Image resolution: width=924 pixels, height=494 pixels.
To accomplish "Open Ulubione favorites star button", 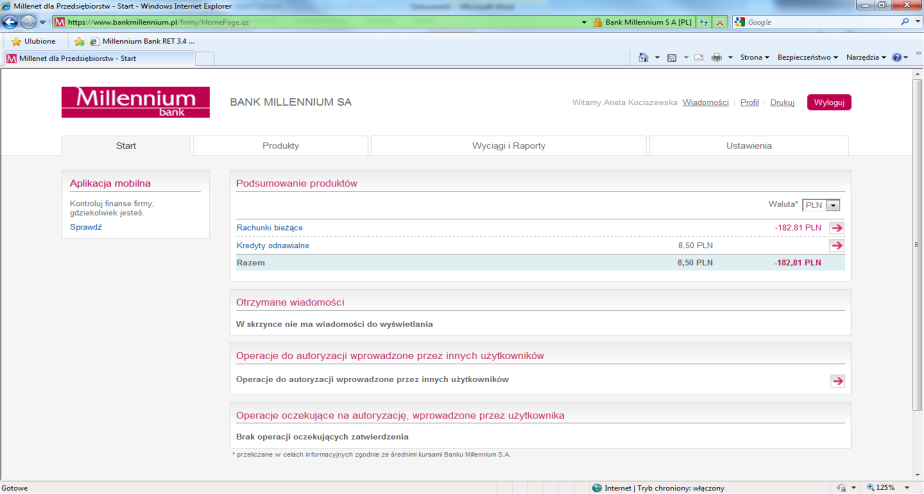I will [34, 41].
